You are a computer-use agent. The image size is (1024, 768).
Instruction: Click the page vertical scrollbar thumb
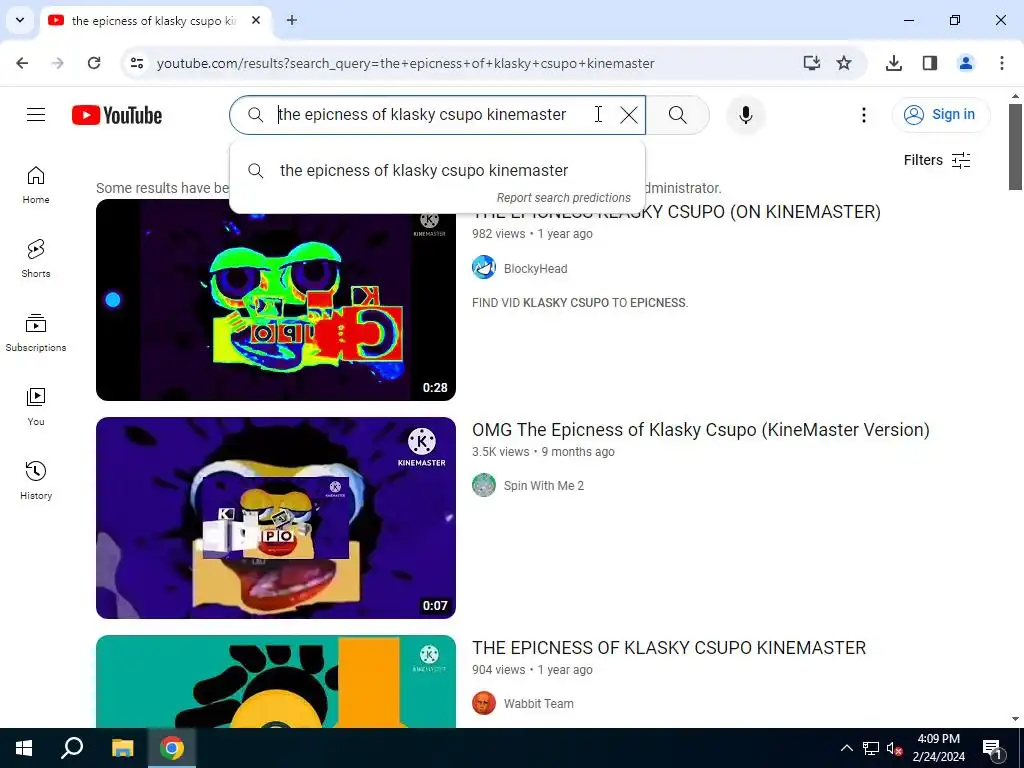[1015, 146]
